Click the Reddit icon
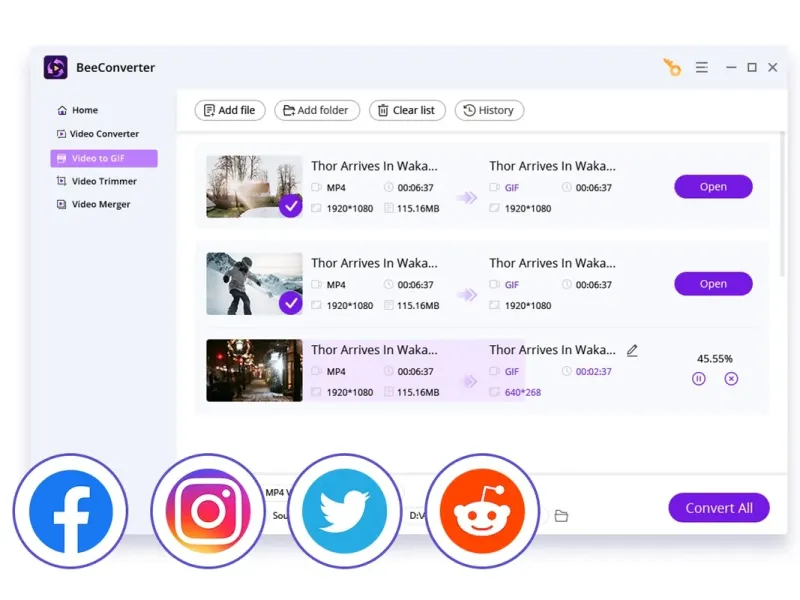 (x=482, y=511)
